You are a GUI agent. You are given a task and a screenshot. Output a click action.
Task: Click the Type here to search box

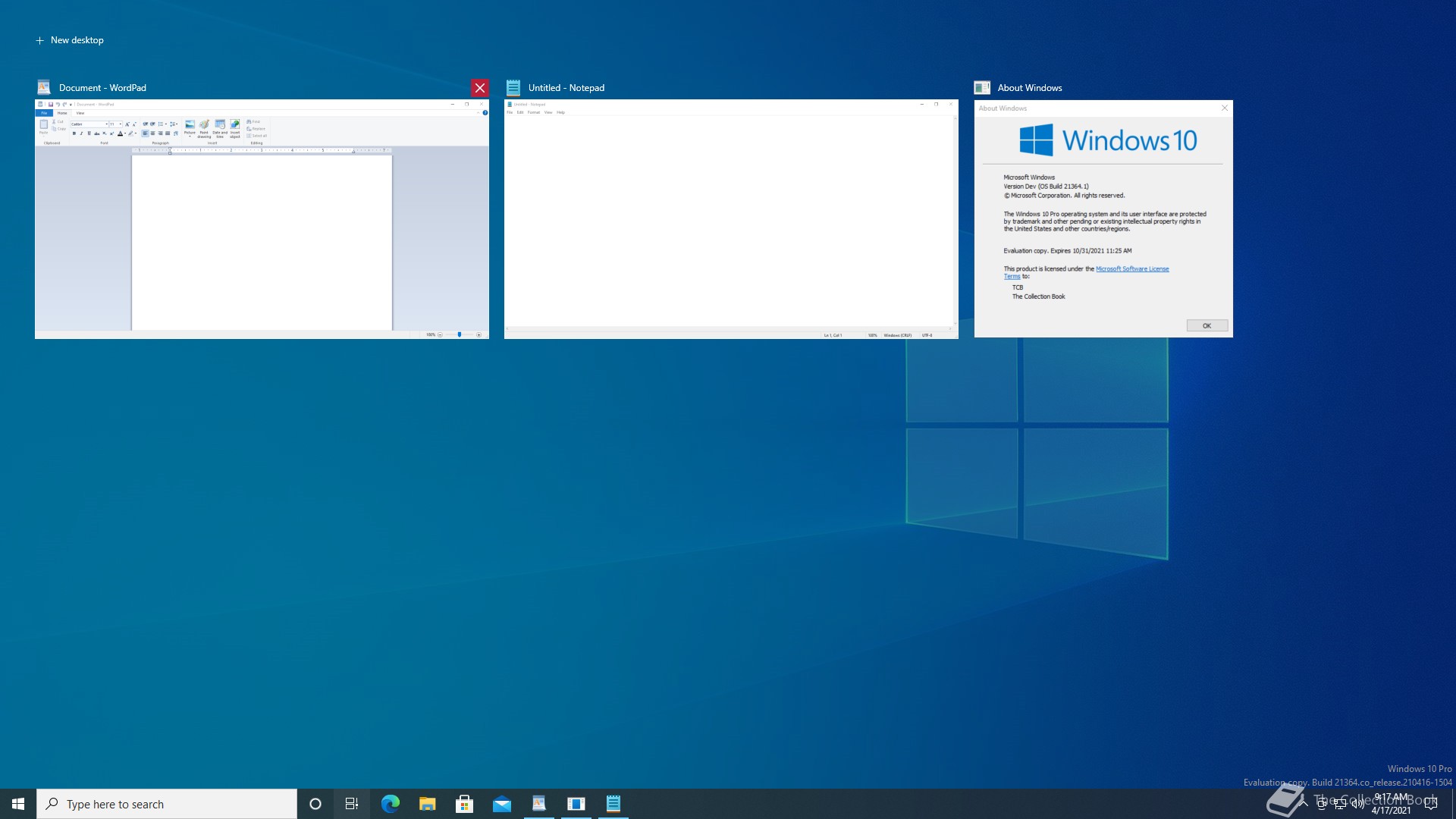point(167,804)
